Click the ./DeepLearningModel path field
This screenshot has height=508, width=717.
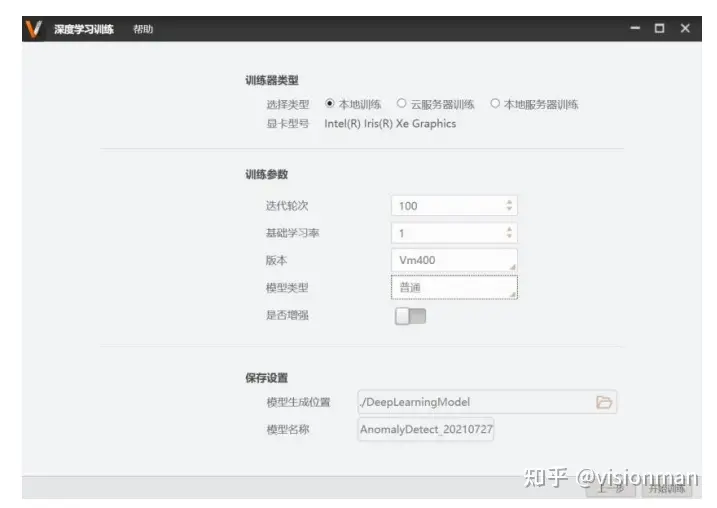pyautogui.click(x=487, y=402)
